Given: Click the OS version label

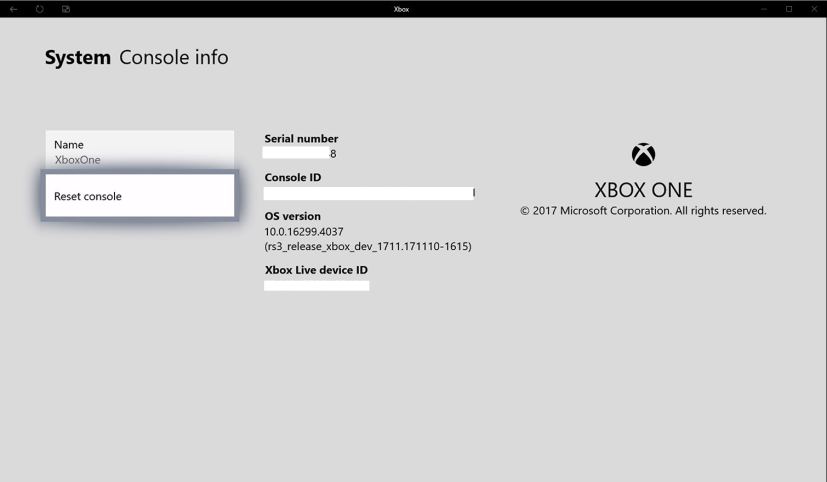Looking at the screenshot, I should [x=292, y=216].
